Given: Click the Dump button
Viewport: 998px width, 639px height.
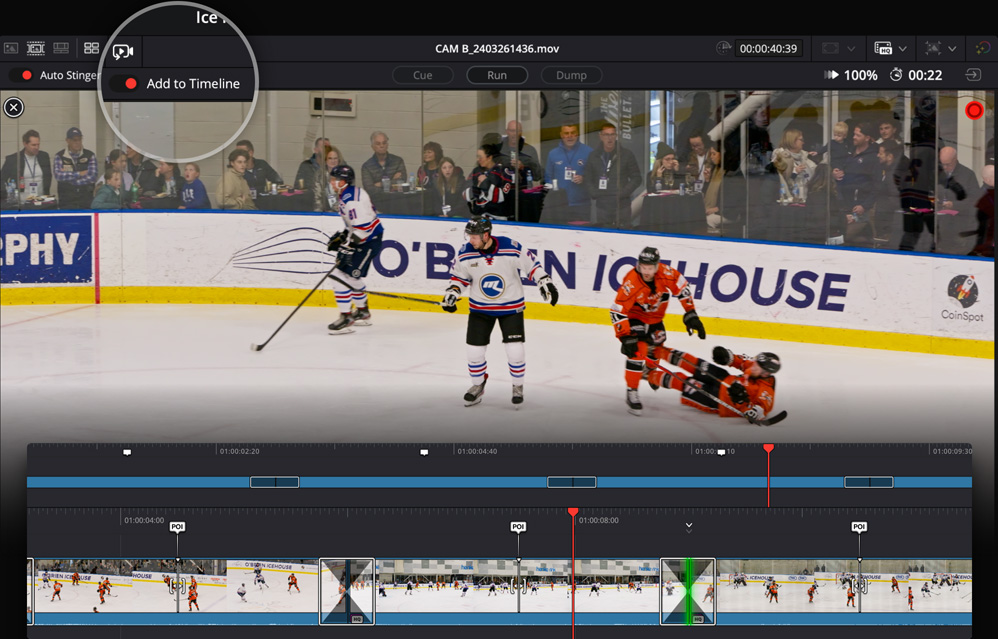Looking at the screenshot, I should [572, 74].
